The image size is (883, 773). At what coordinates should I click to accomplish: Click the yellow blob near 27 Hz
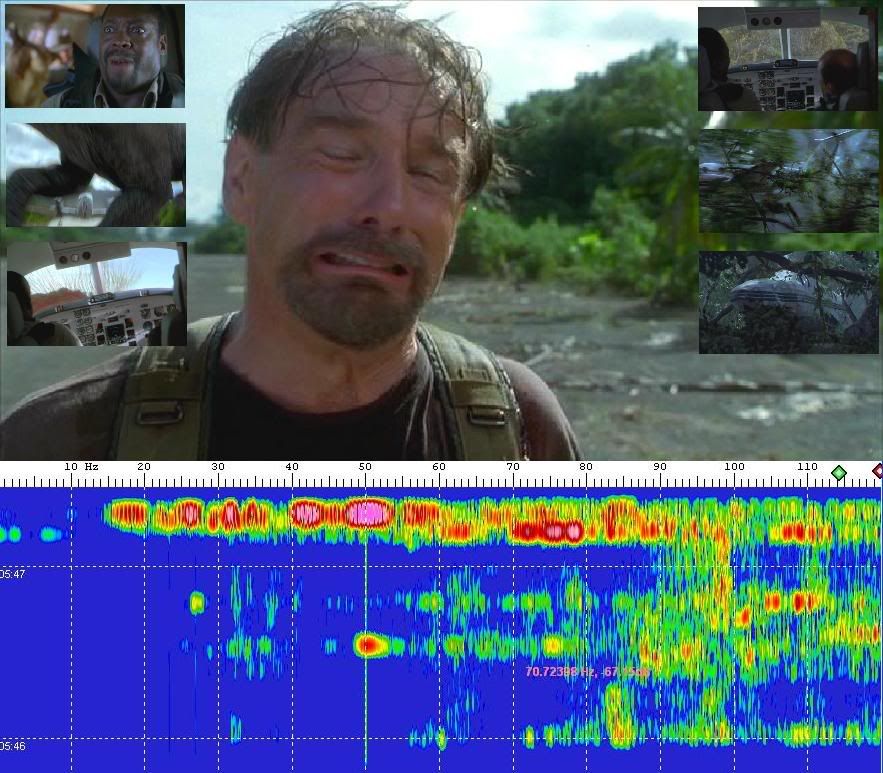(197, 602)
